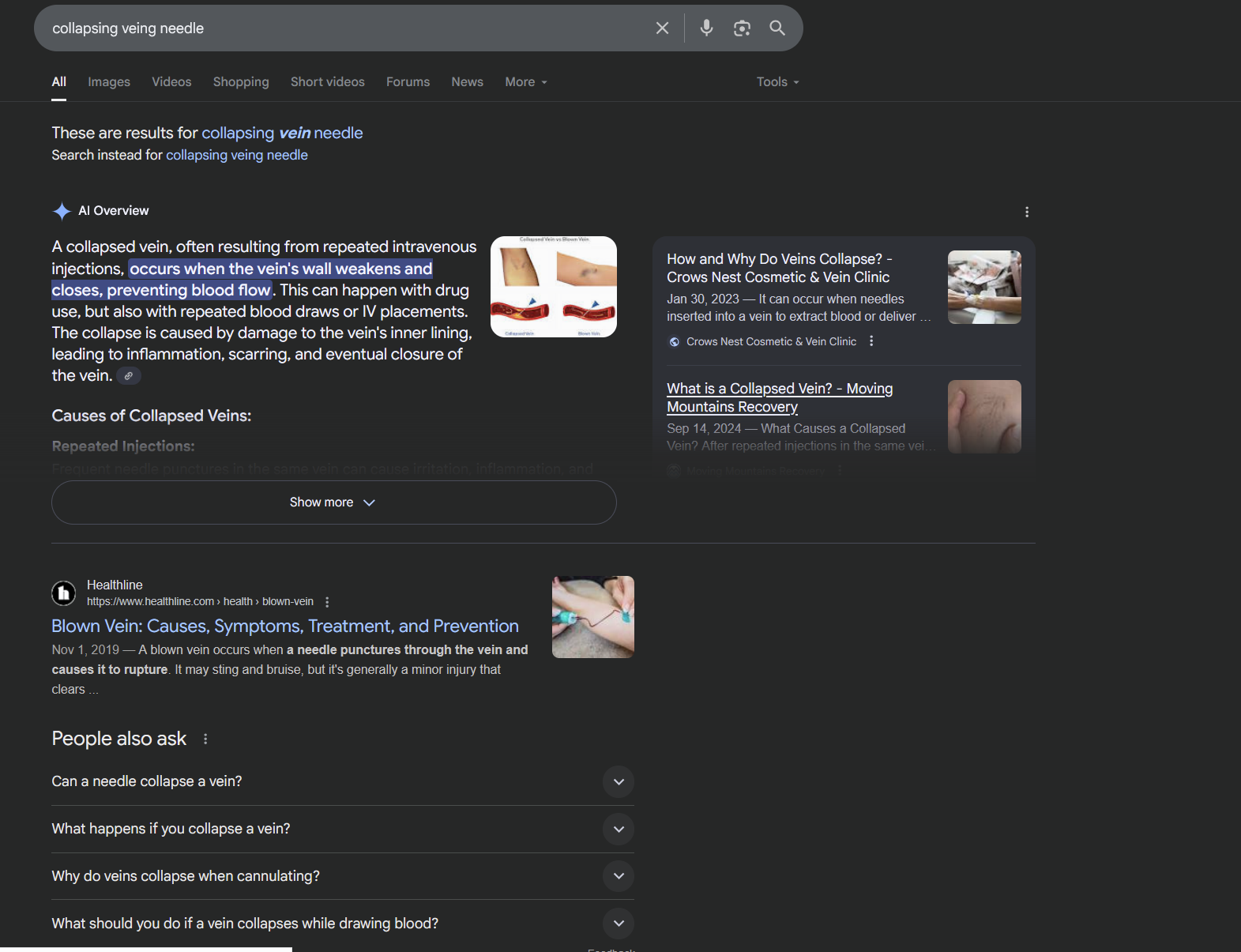
Task: Click the 'Causes of Collapsed Veins:' heading
Action: [152, 416]
